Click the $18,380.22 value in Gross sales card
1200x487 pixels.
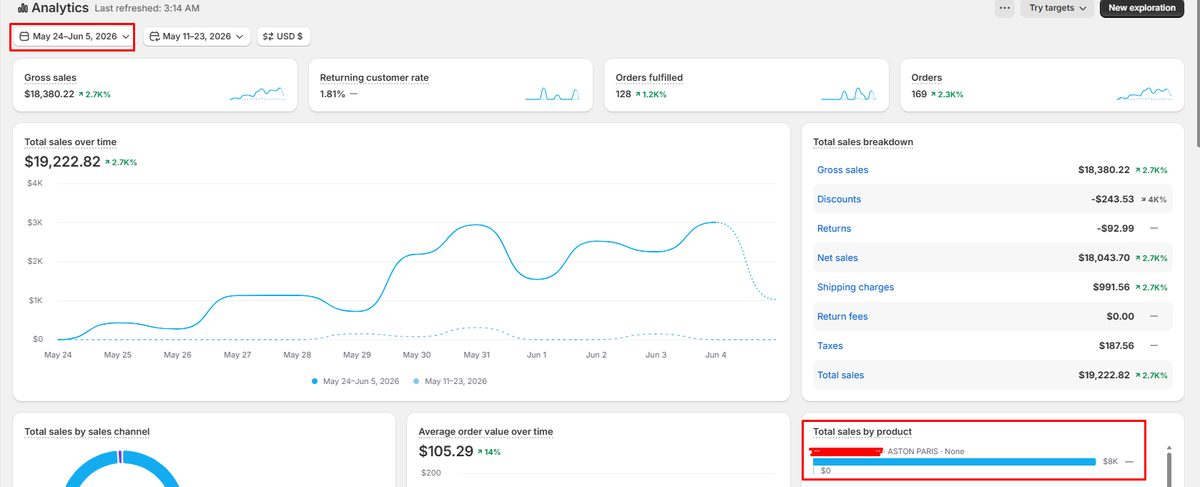coord(49,94)
